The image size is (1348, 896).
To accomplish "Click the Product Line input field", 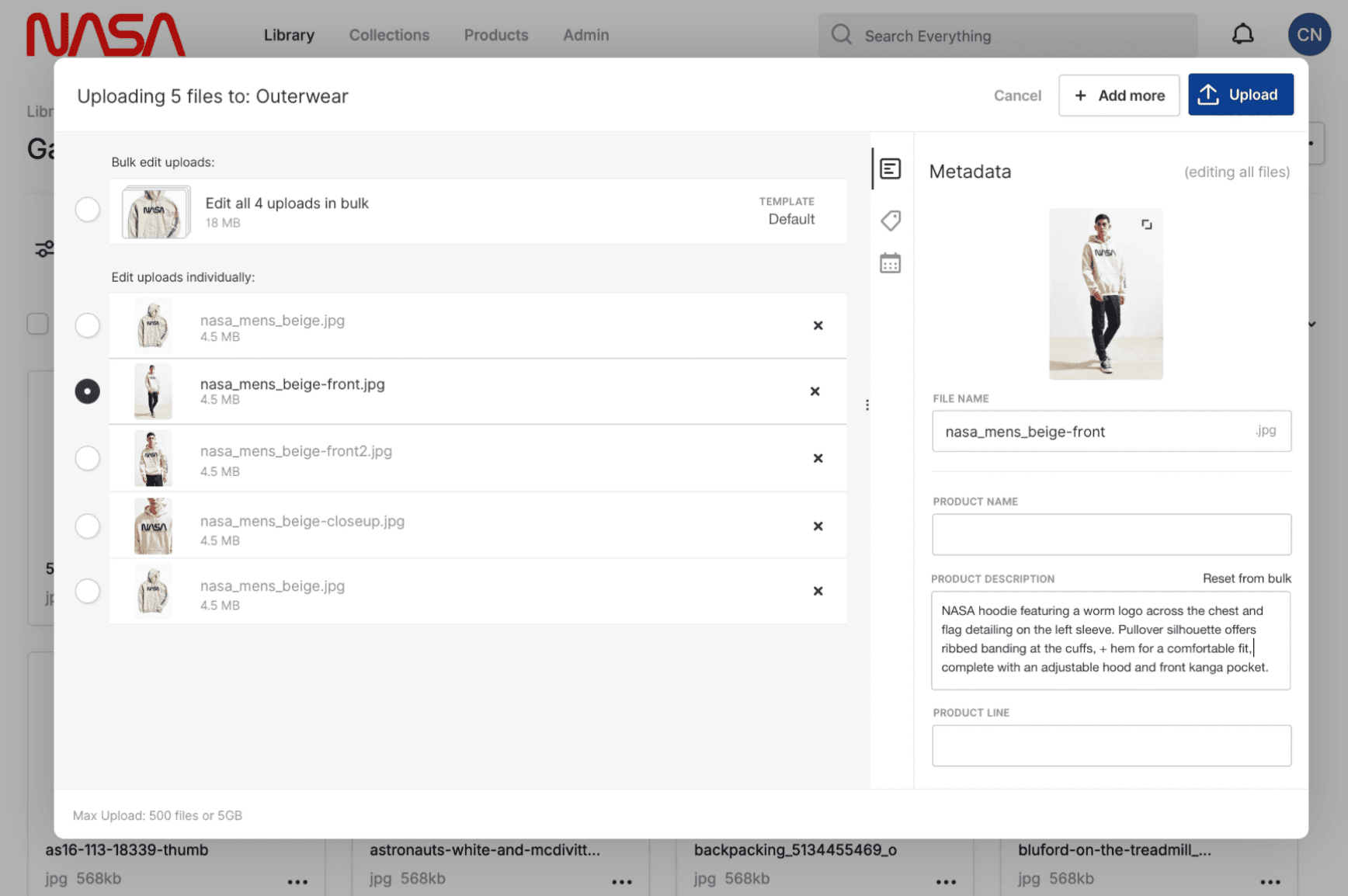I will [1111, 745].
